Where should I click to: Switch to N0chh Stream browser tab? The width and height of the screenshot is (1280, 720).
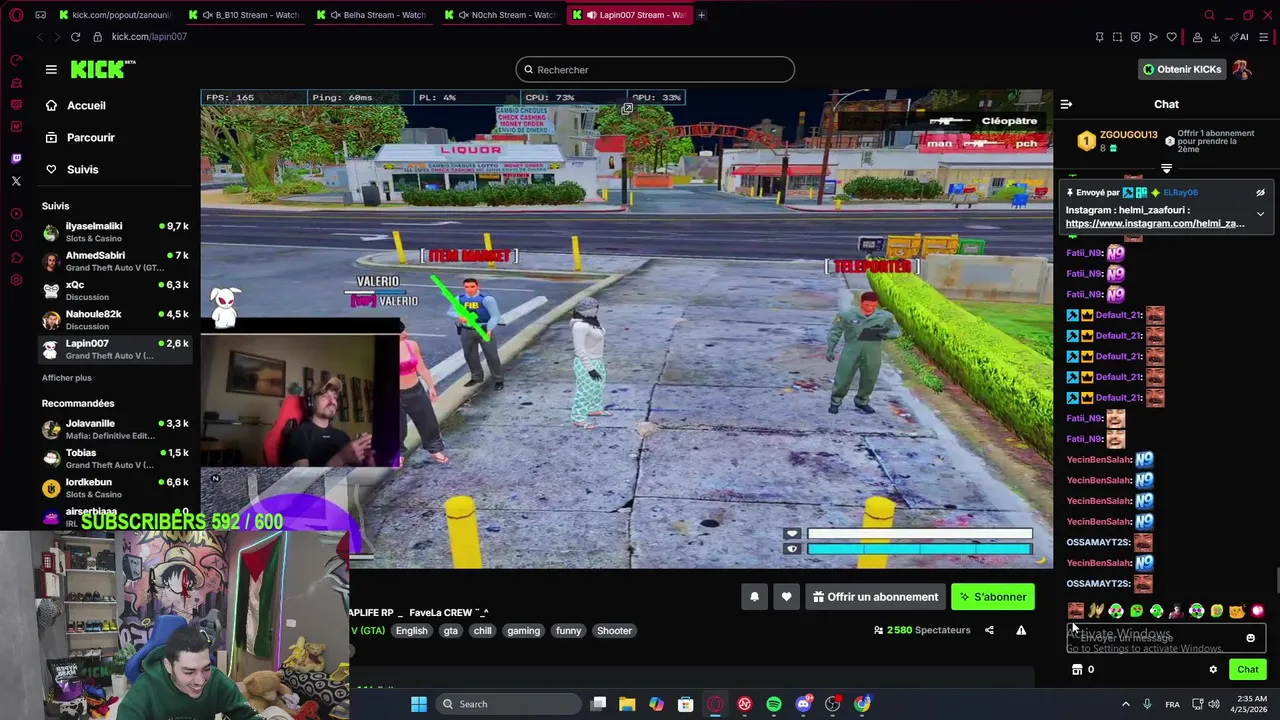click(x=501, y=15)
